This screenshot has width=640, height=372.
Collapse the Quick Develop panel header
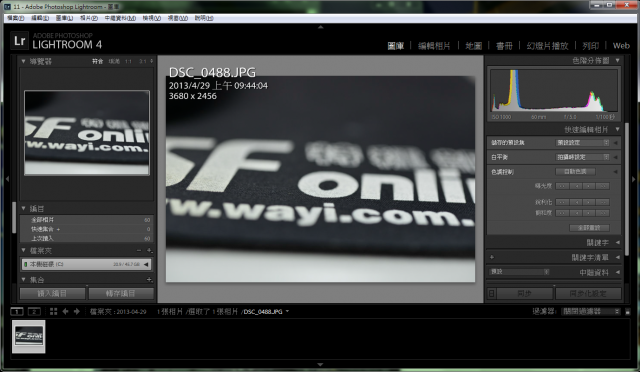[618, 129]
